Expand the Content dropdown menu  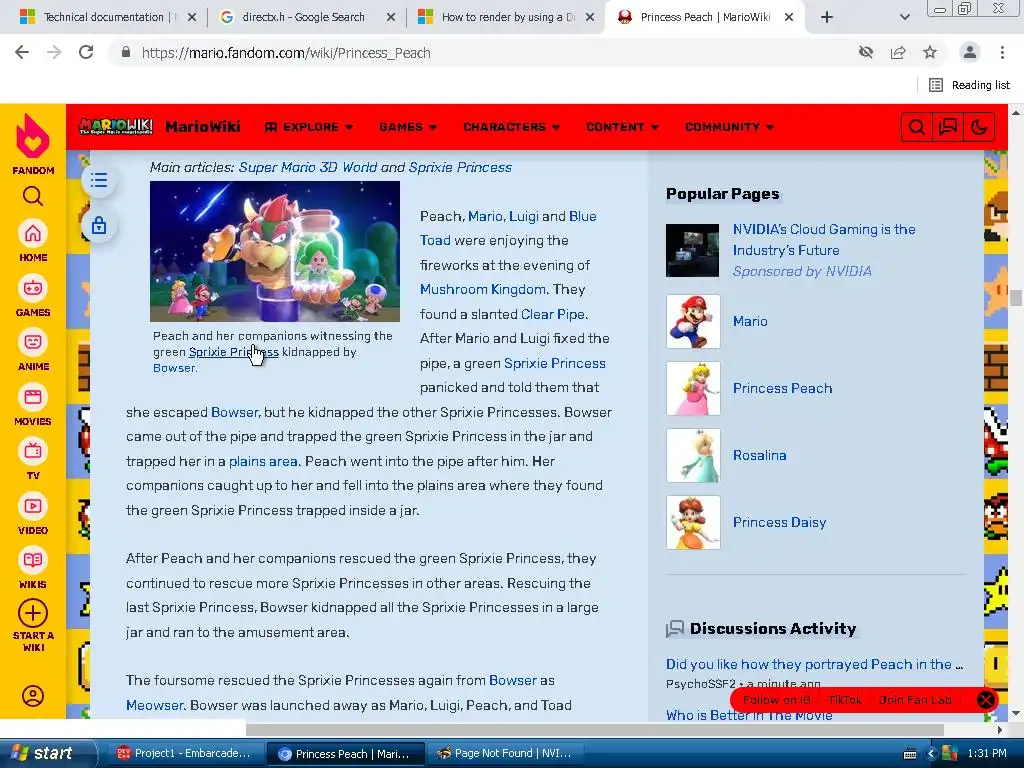tap(622, 127)
